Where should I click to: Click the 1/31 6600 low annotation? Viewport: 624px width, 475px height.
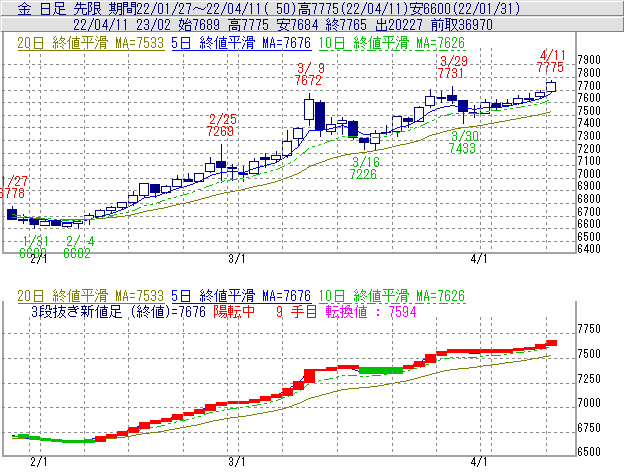click(33, 247)
